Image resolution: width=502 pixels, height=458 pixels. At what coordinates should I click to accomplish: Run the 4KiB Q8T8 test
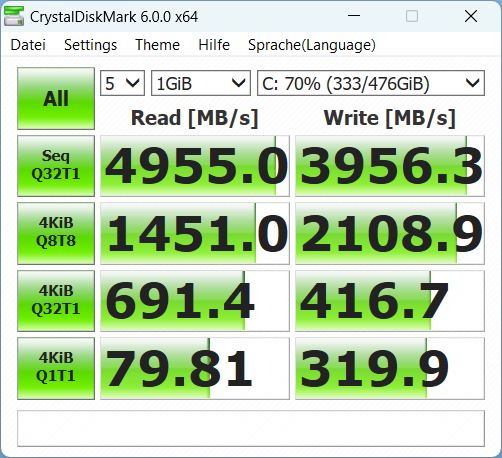pos(56,233)
